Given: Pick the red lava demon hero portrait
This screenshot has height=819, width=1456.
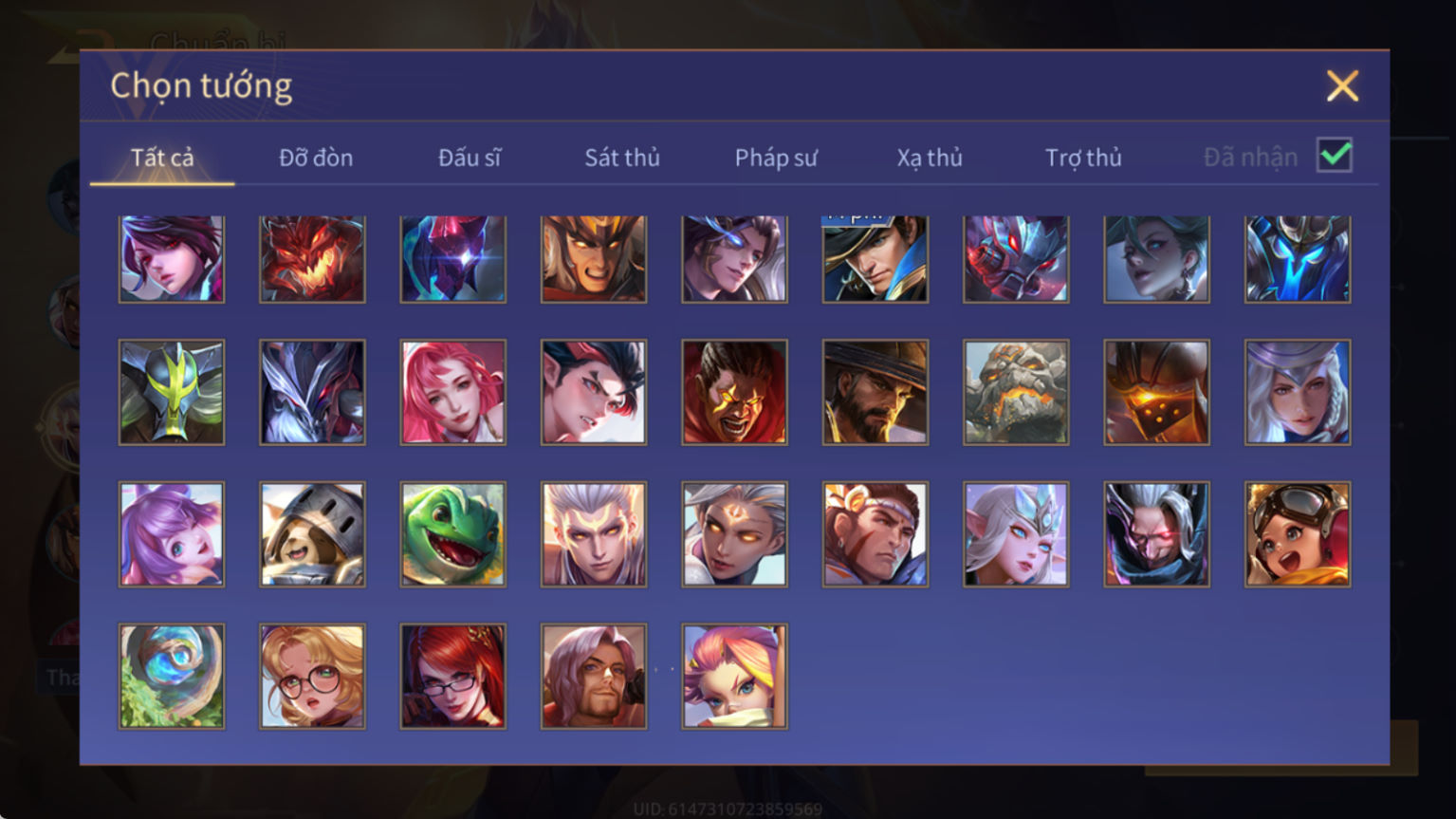Looking at the screenshot, I should pyautogui.click(x=312, y=259).
